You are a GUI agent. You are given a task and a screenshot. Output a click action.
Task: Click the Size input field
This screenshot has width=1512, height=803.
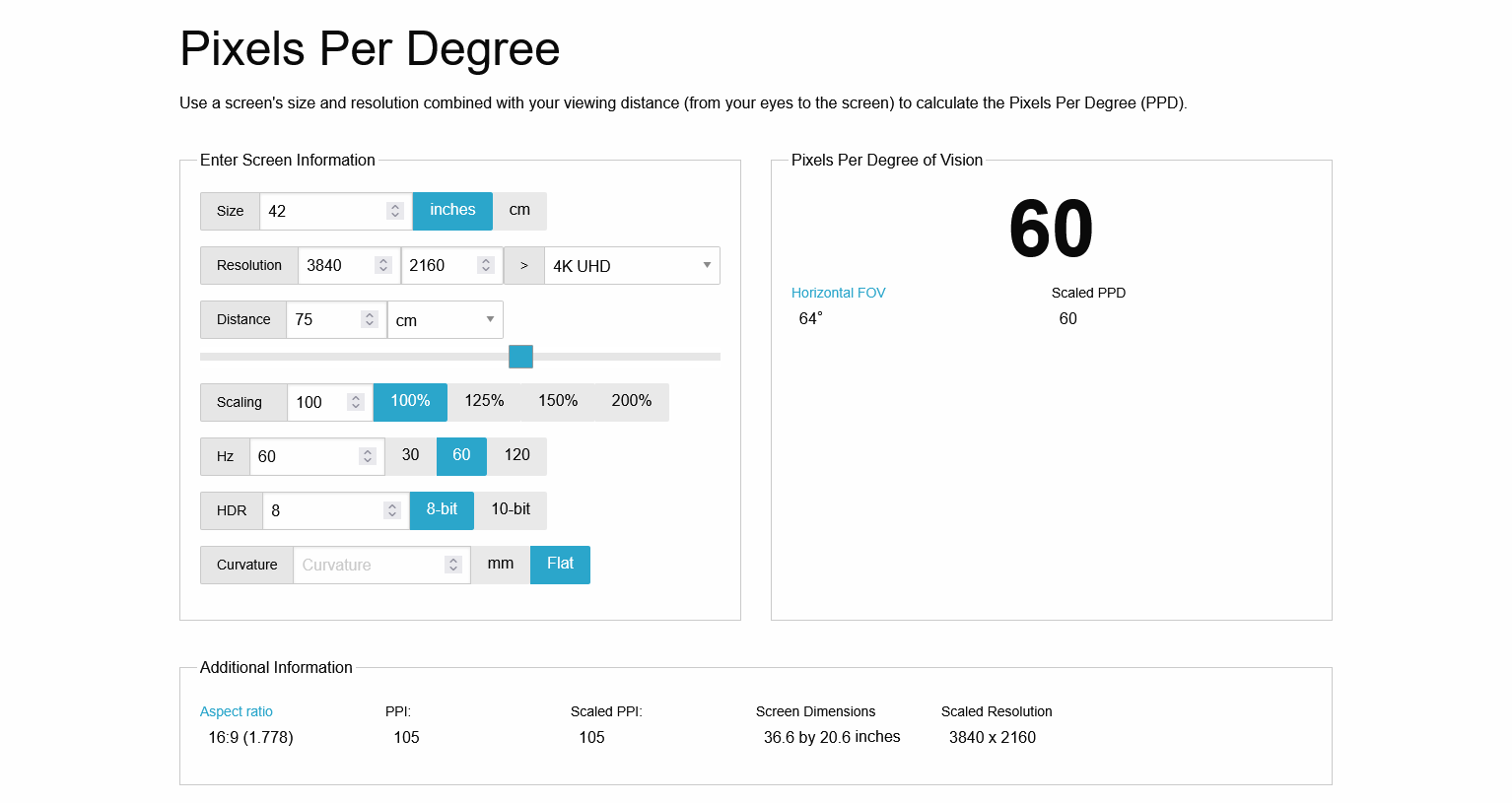[335, 211]
